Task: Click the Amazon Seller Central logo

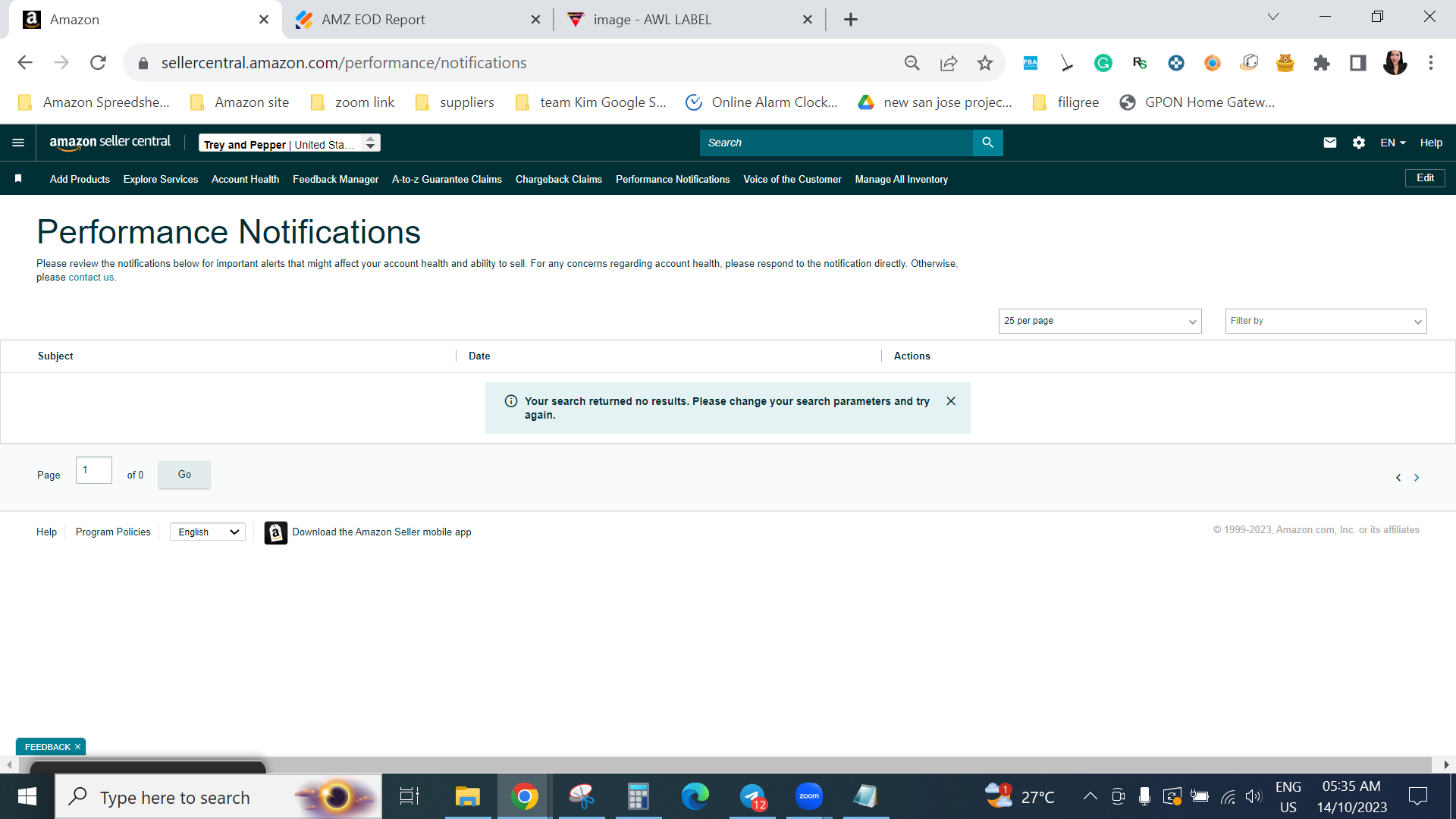Action: click(110, 142)
